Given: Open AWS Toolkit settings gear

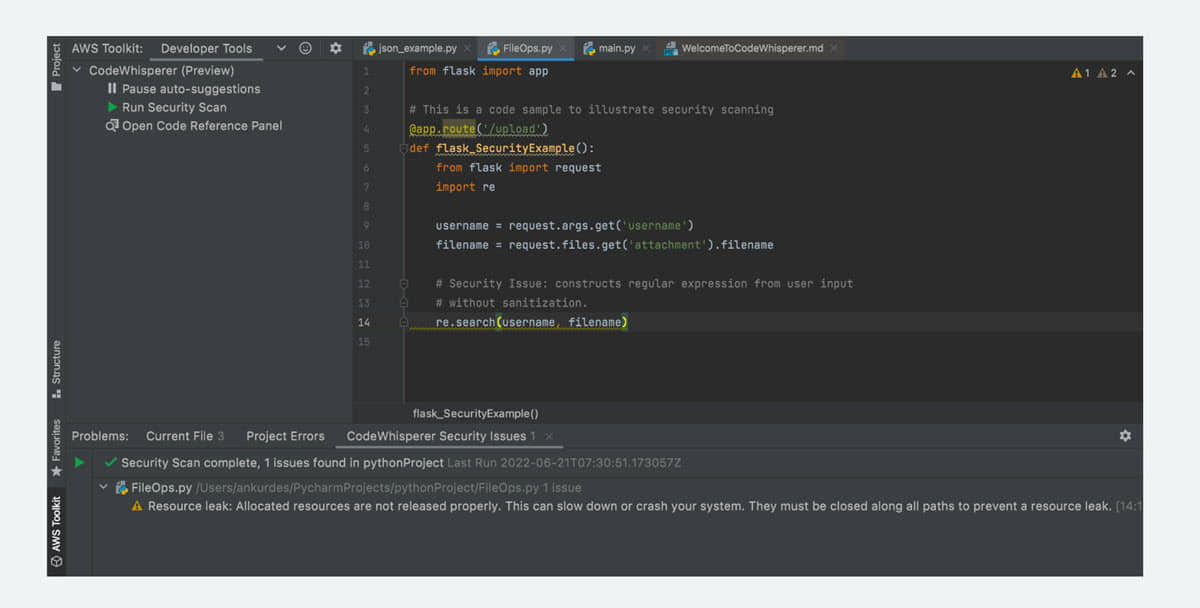Looking at the screenshot, I should 336,48.
